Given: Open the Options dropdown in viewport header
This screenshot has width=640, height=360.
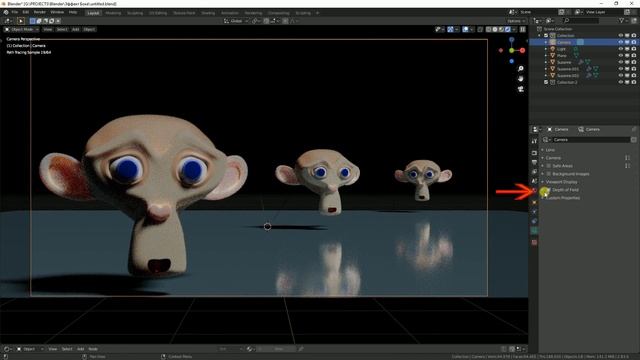Looking at the screenshot, I should click(516, 21).
